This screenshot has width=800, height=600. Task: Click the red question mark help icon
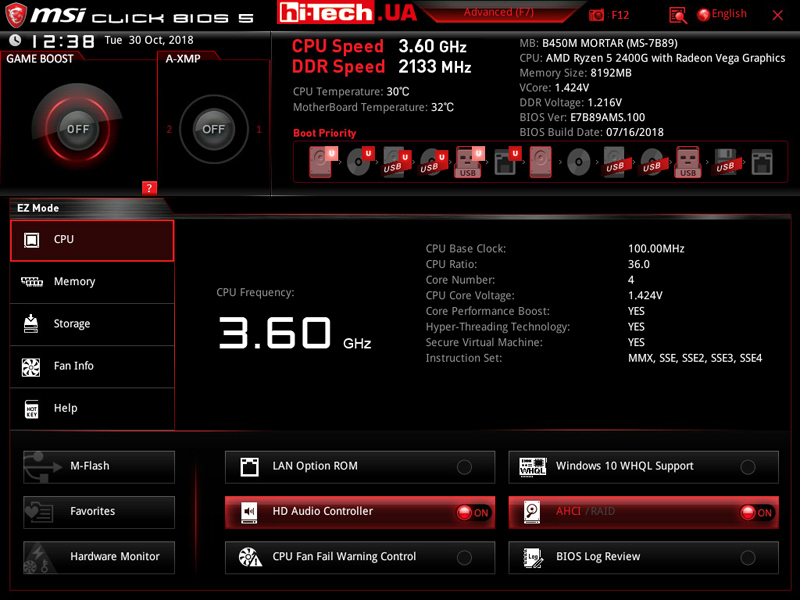pyautogui.click(x=149, y=187)
